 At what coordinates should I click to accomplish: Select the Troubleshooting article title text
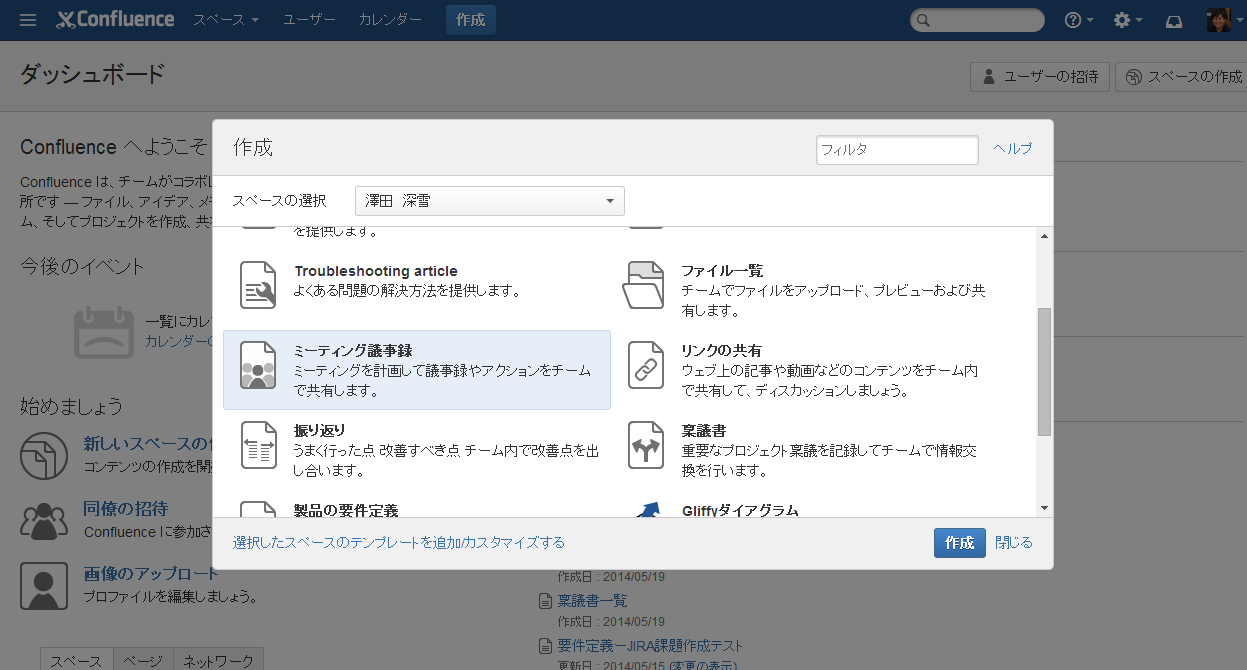click(x=376, y=271)
